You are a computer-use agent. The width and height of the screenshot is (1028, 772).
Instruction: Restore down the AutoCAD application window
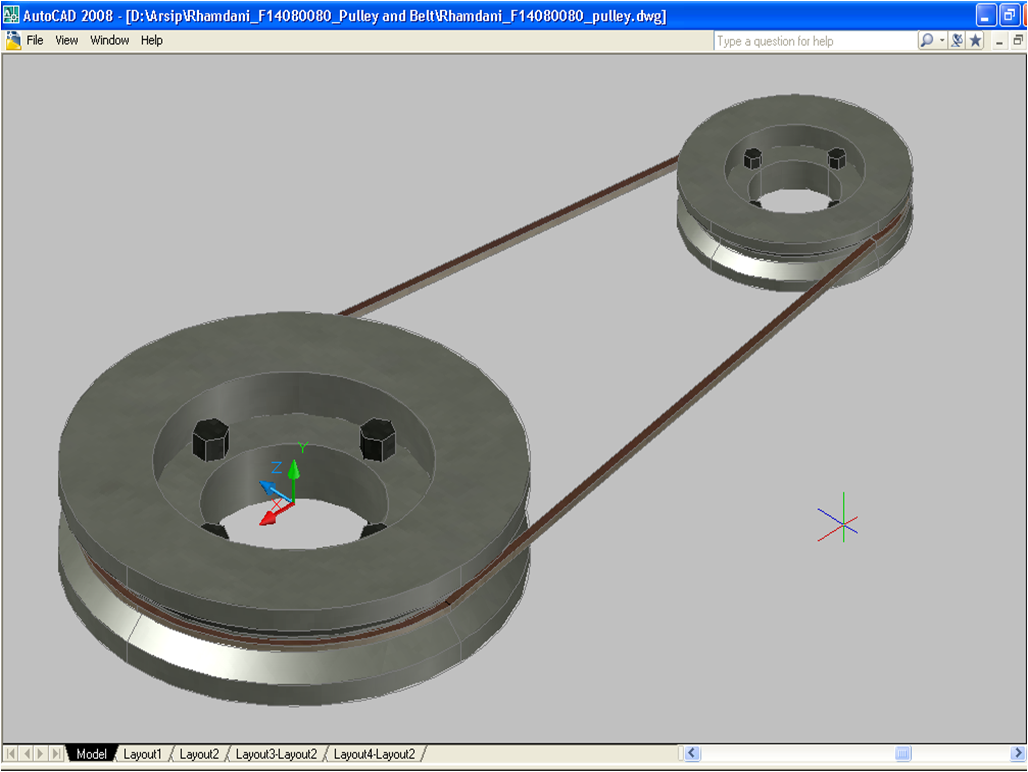(x=1010, y=15)
